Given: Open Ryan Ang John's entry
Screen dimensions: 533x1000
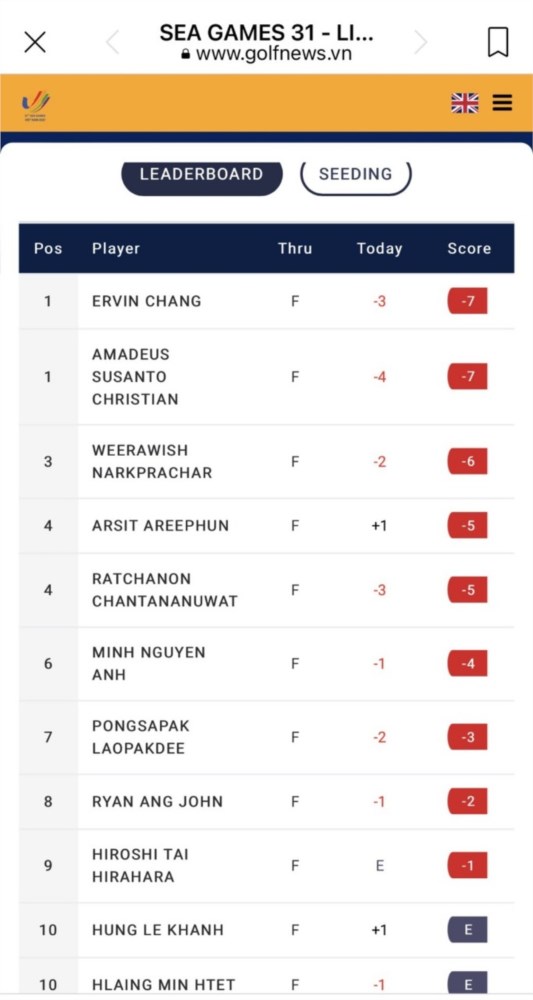Looking at the screenshot, I should [x=266, y=802].
